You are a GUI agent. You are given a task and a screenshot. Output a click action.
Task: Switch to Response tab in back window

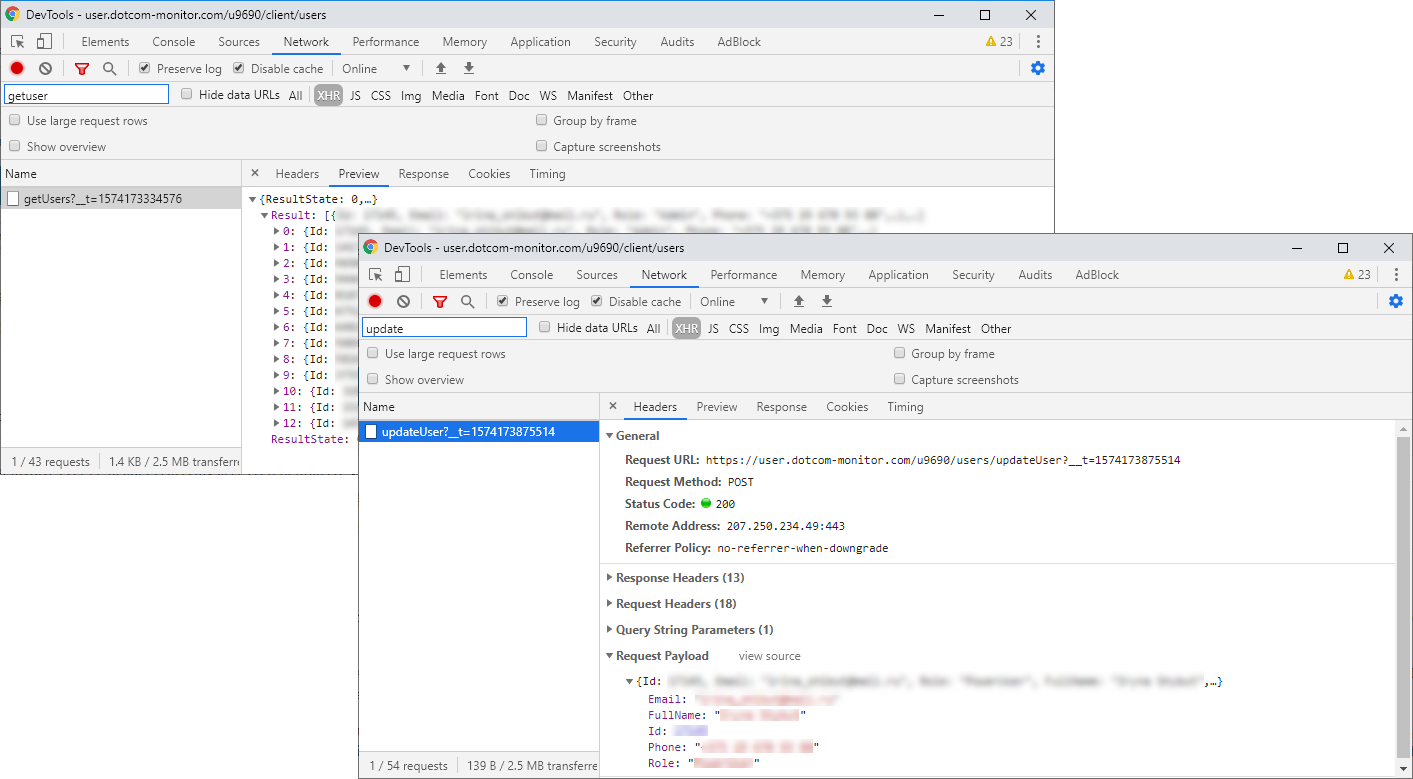[424, 173]
